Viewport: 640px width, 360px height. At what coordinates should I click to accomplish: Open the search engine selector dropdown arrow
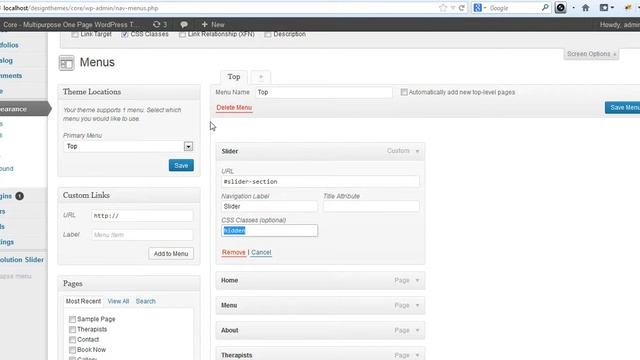click(x=485, y=8)
